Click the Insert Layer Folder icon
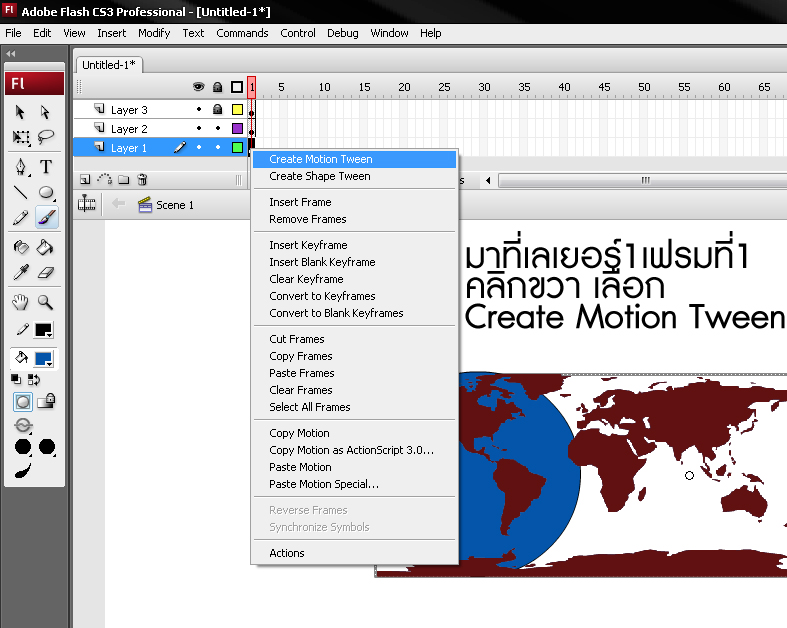Image resolution: width=787 pixels, height=628 pixels. point(123,180)
